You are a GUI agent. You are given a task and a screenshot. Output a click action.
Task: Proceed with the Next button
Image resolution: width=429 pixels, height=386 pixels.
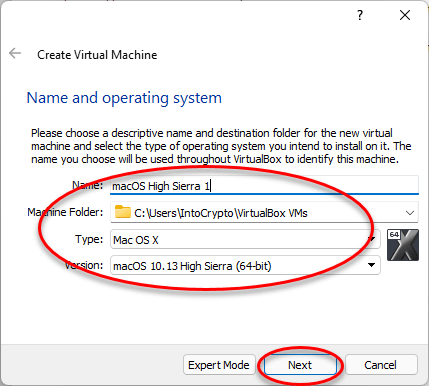point(300,365)
